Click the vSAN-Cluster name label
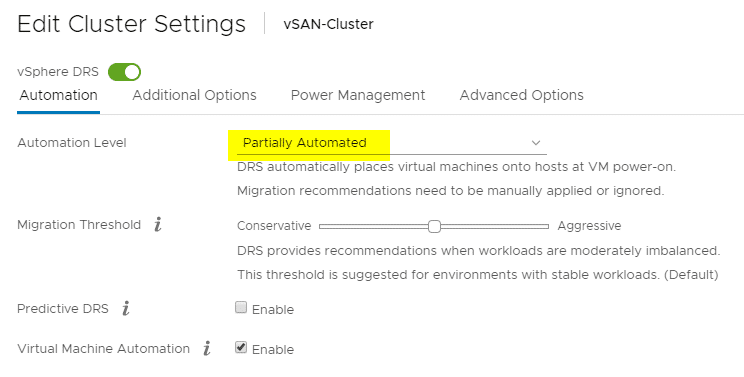 [x=328, y=24]
